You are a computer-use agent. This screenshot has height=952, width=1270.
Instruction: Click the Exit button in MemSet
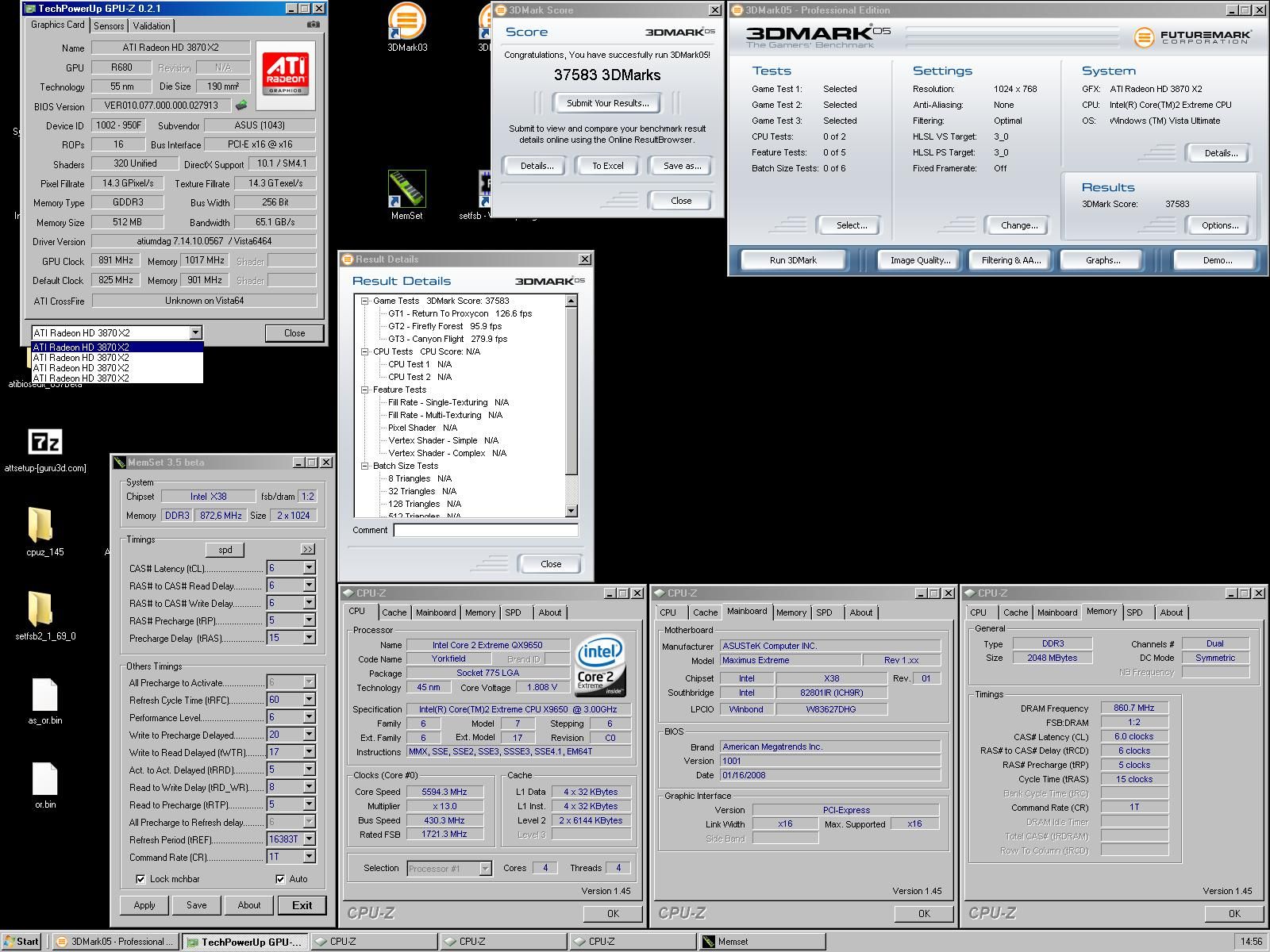click(x=302, y=905)
